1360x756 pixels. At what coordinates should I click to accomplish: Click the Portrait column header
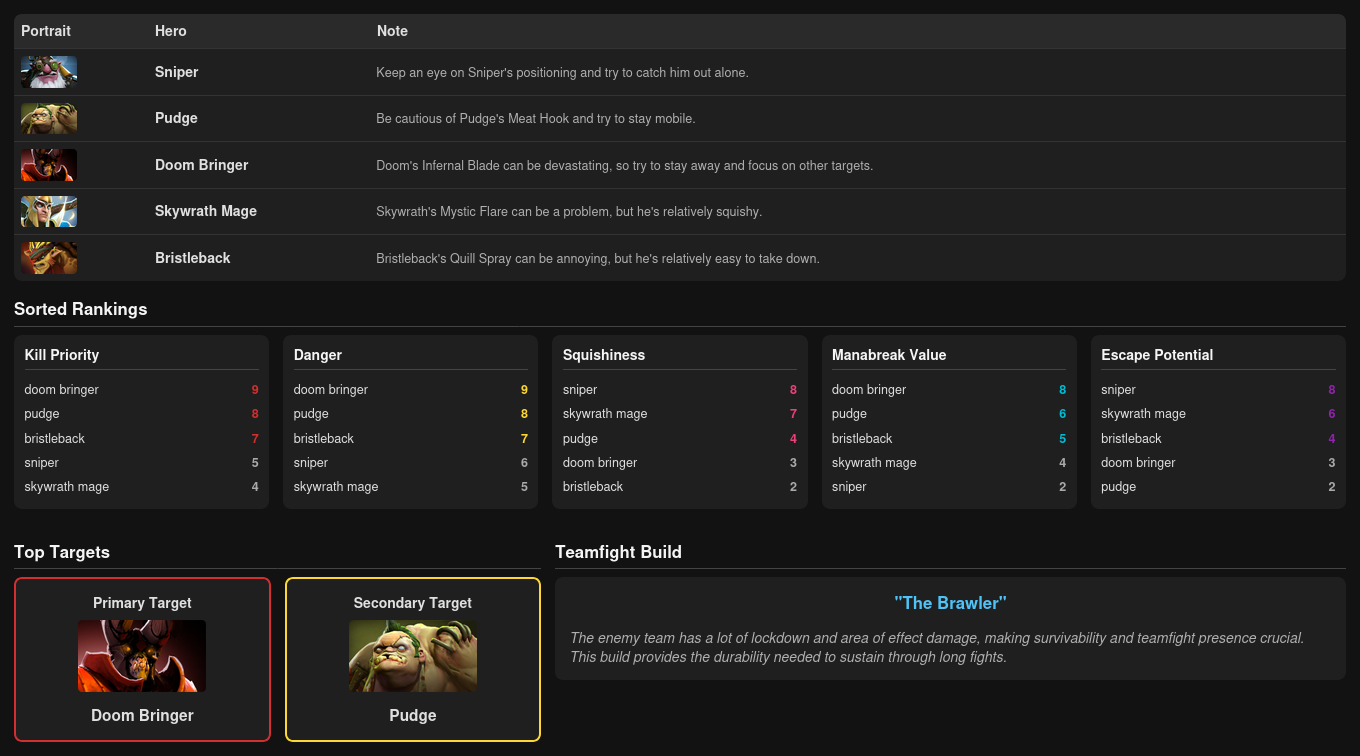click(46, 31)
